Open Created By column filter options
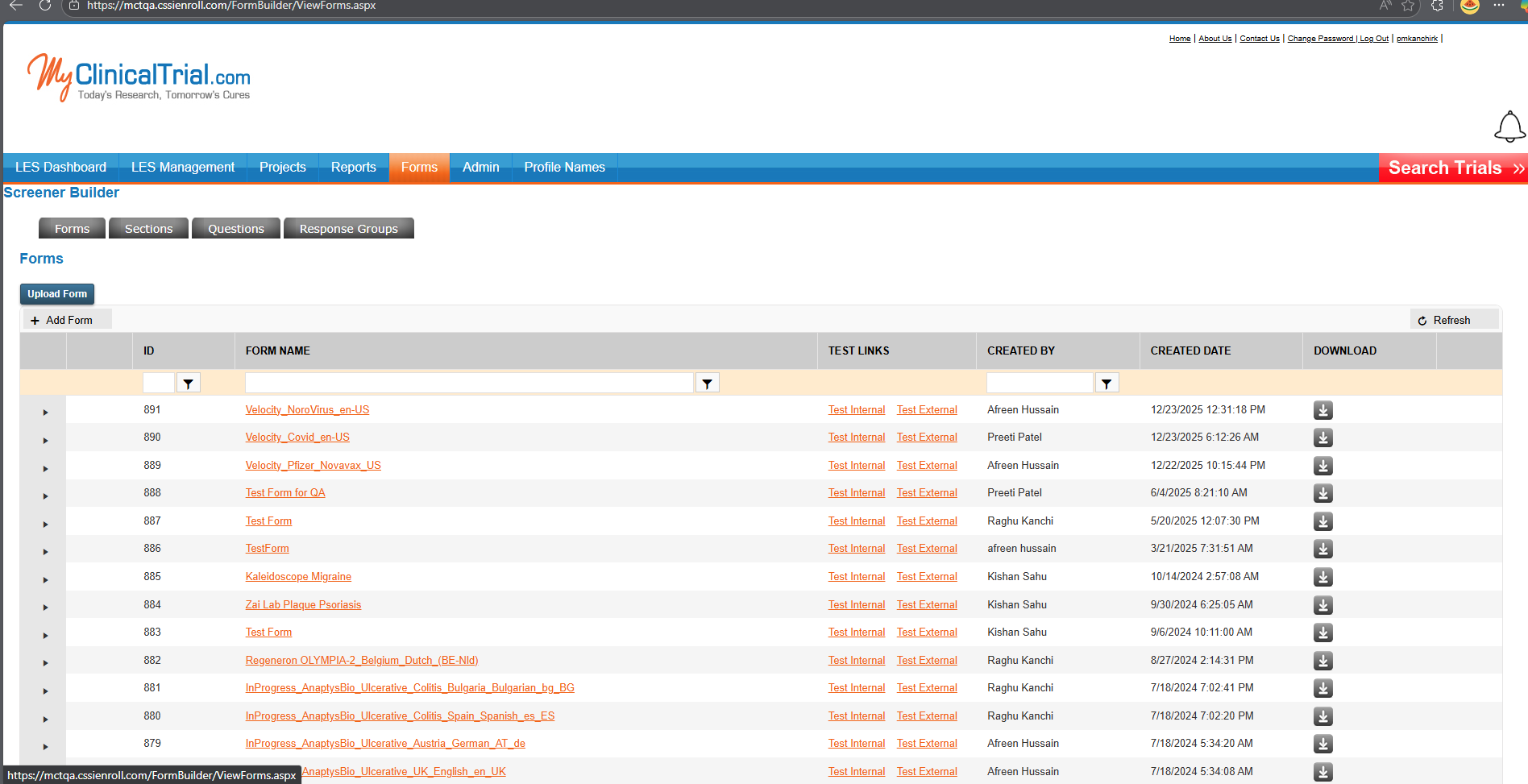This screenshot has width=1528, height=784. [1107, 384]
